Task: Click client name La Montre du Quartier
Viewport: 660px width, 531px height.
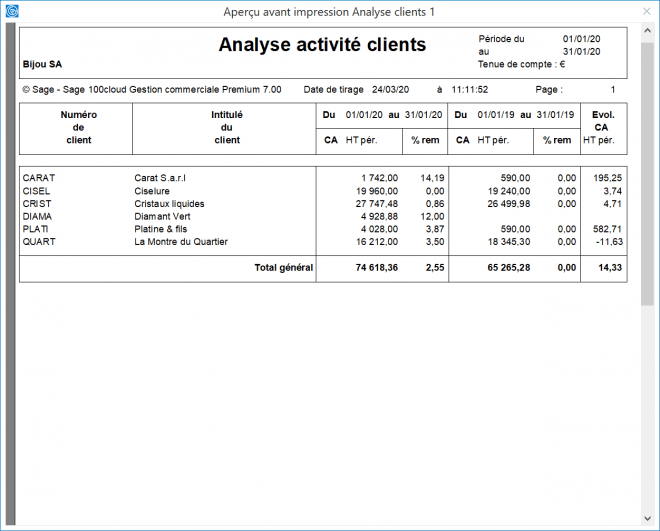Action: click(181, 242)
